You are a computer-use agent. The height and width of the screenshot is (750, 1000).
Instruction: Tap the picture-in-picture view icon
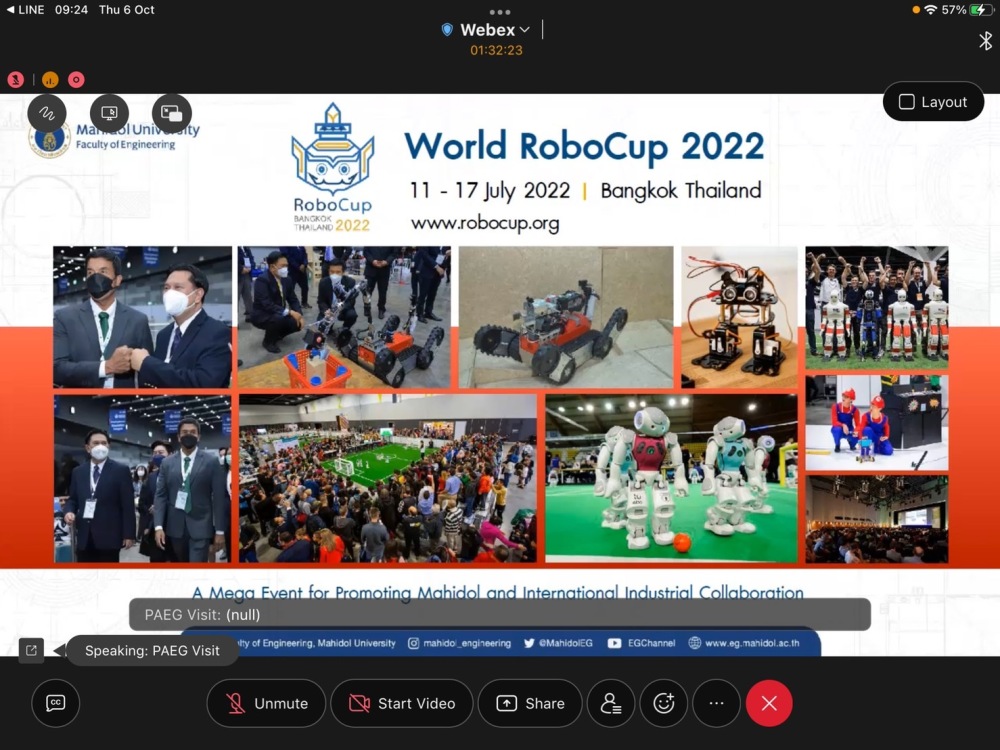172,113
